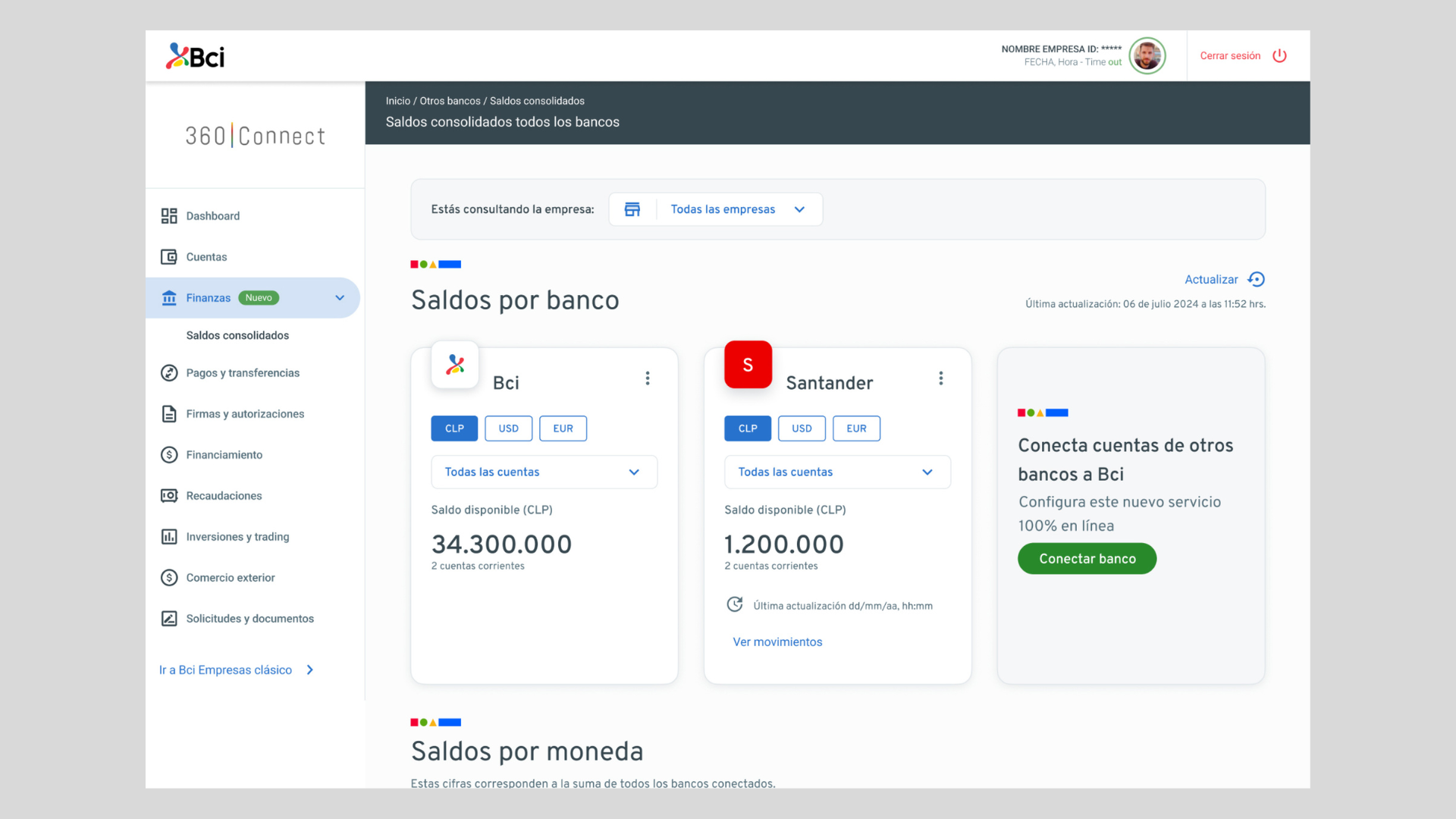Click the Actualizar refresh icon
1456x819 pixels.
tap(1256, 280)
